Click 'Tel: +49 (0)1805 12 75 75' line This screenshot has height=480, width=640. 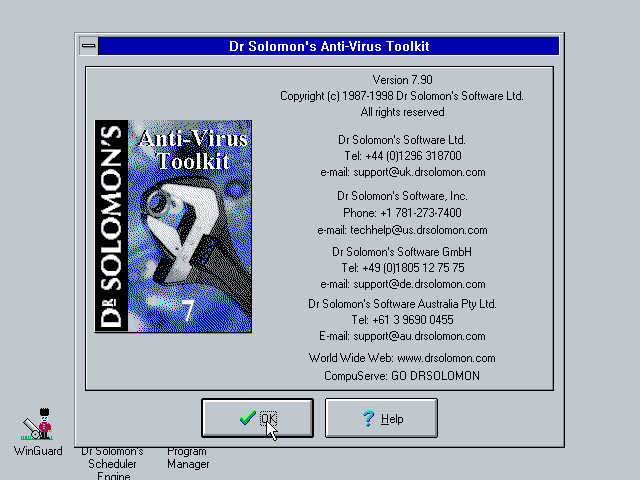coord(402,268)
